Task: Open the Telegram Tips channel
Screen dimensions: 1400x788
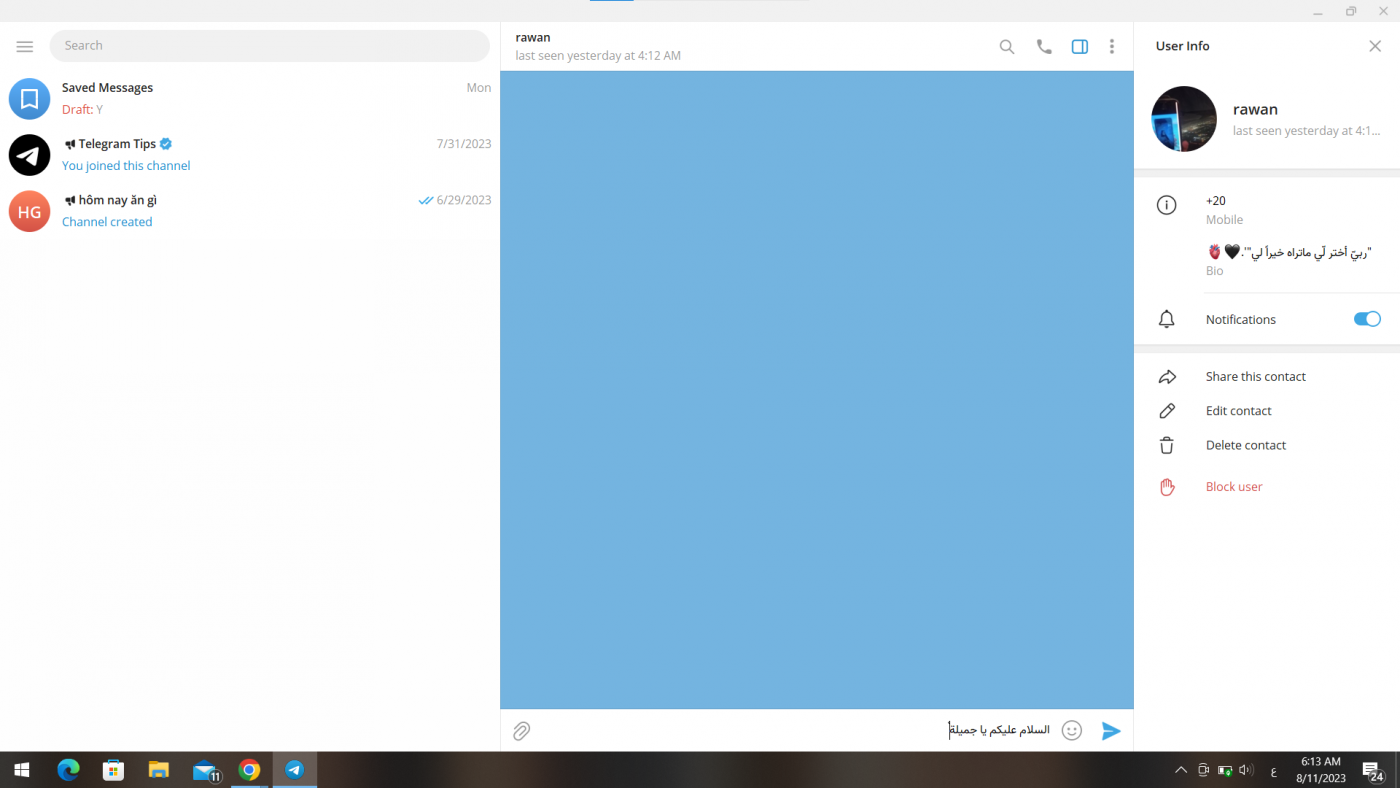Action: tap(250, 155)
